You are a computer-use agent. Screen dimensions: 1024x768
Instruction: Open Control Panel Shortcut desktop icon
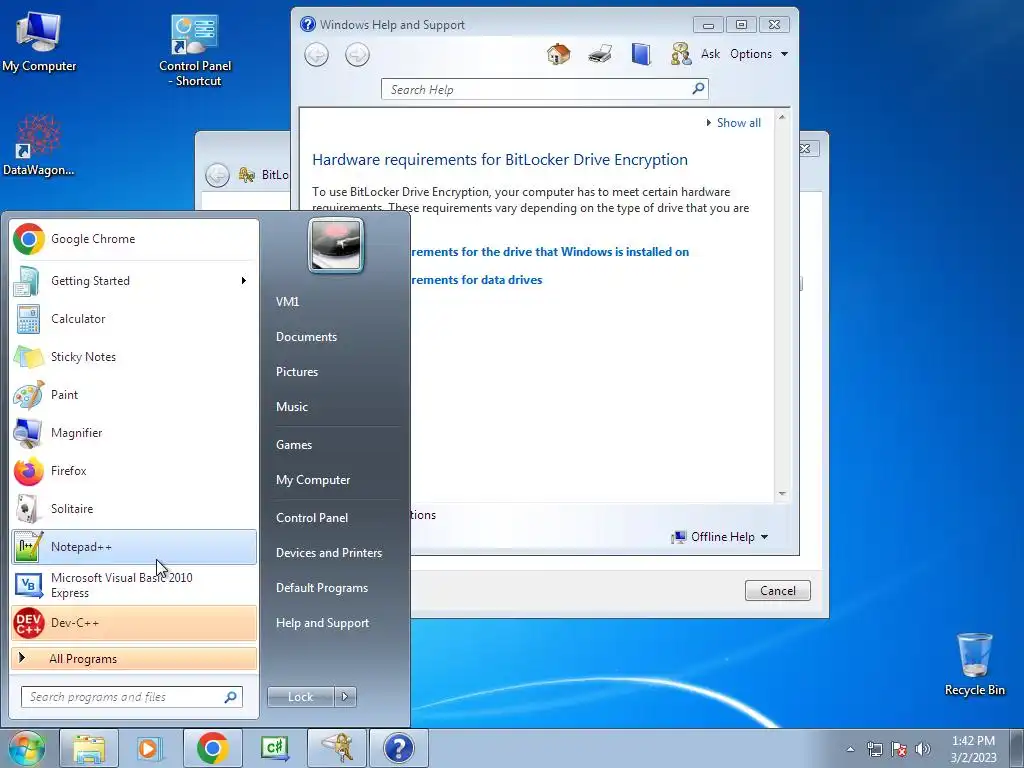pos(195,51)
